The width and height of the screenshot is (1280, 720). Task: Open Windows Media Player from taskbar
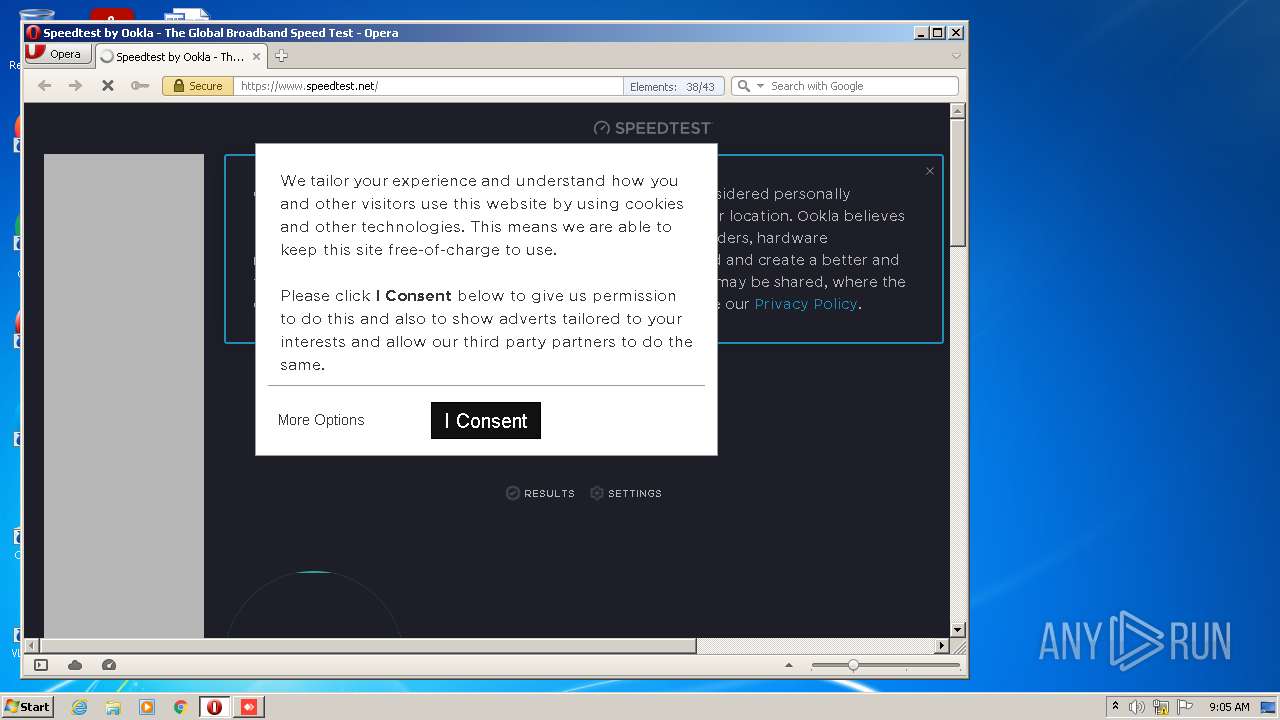coord(147,707)
